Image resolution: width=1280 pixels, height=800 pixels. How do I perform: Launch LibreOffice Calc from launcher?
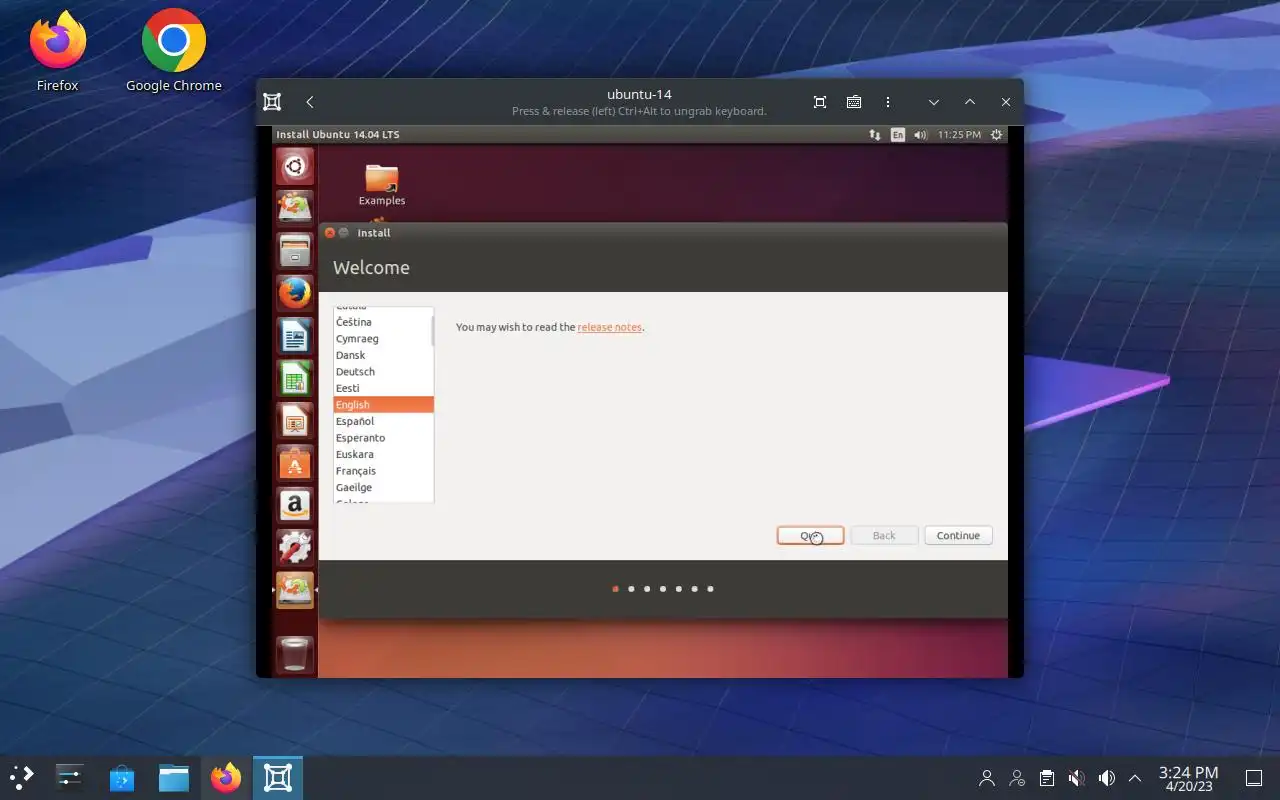[x=295, y=379]
